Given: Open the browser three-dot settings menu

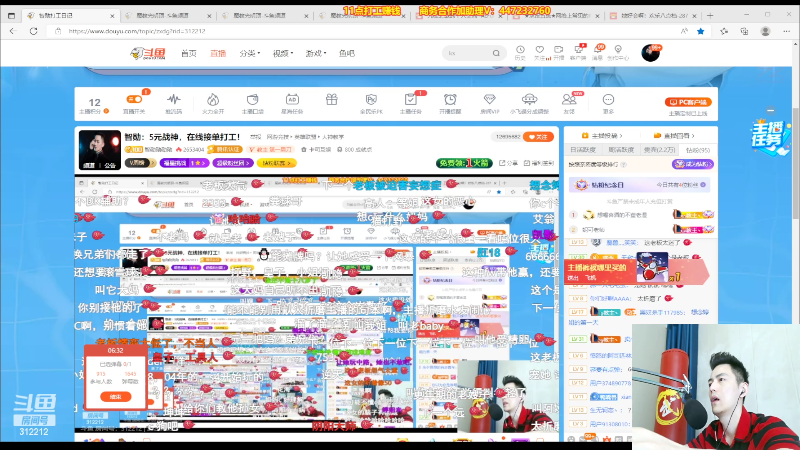Looking at the screenshot, I should point(787,31).
